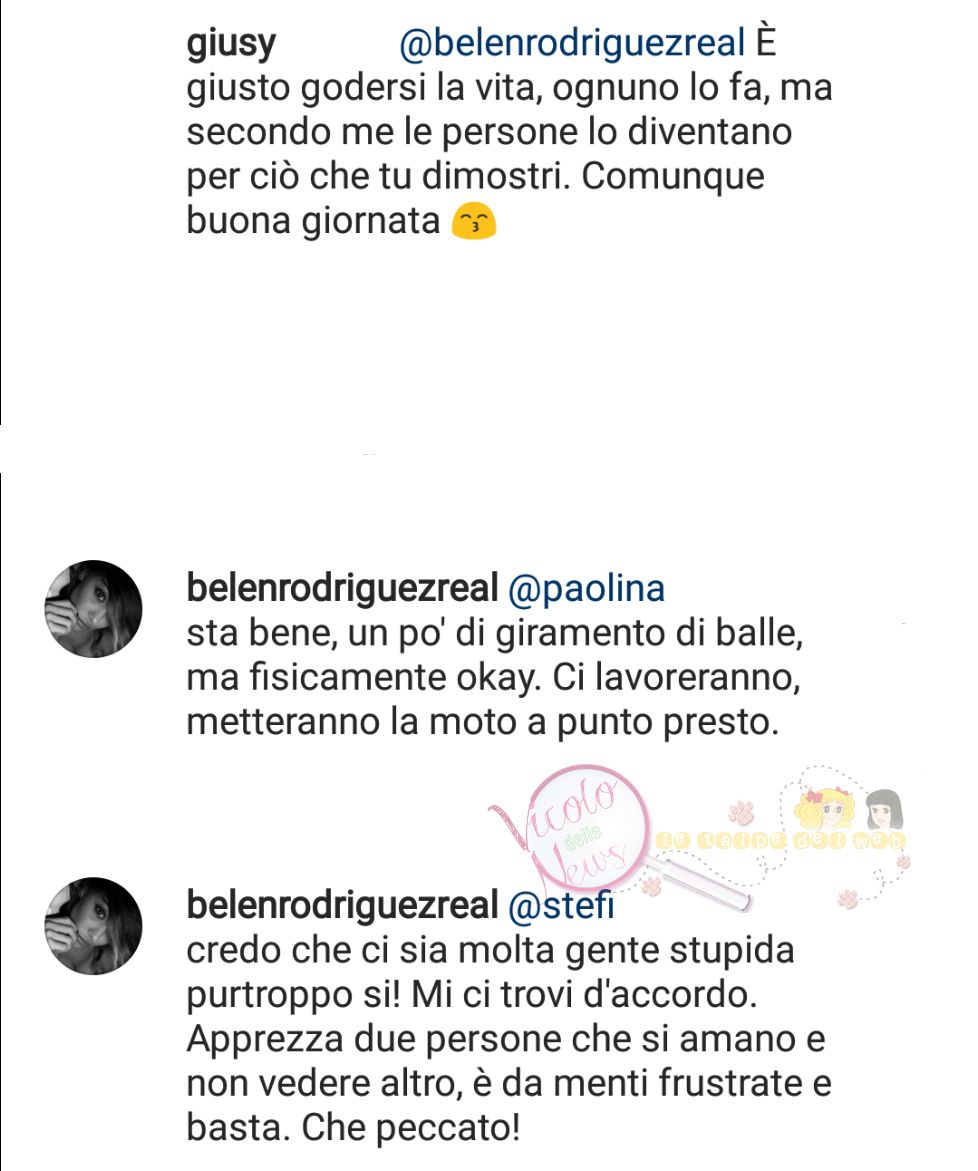
Task: Click belenrodriguezreal username before @stefi
Action: pos(342,904)
